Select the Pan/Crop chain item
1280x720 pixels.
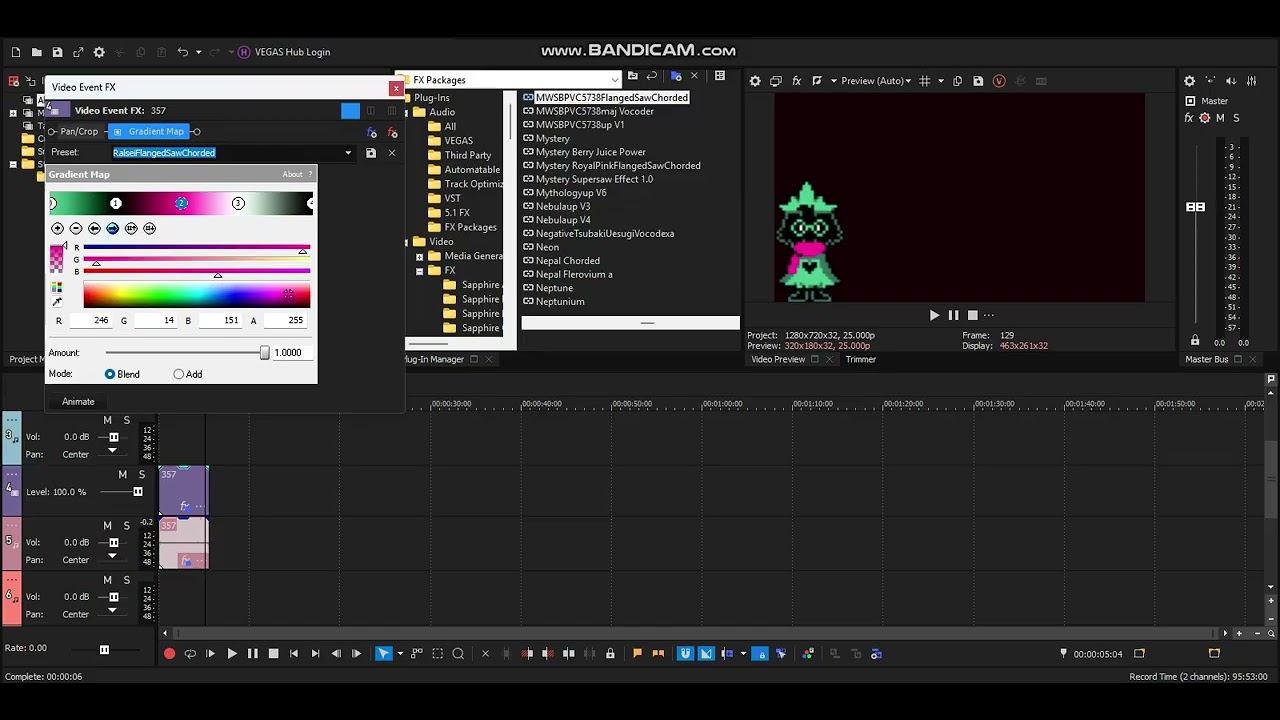(79, 131)
